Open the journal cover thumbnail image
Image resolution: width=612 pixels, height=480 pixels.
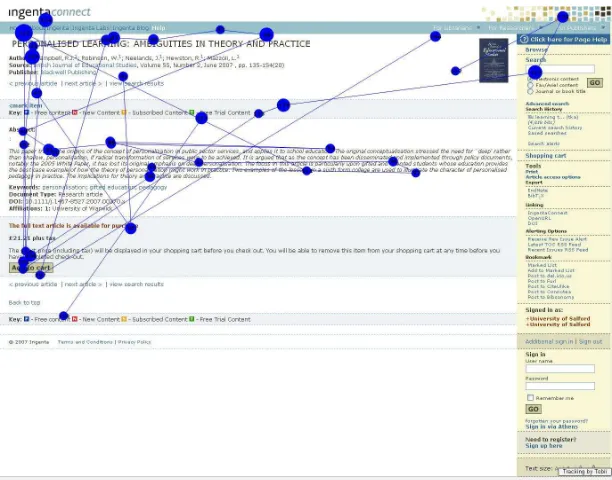click(x=494, y=60)
